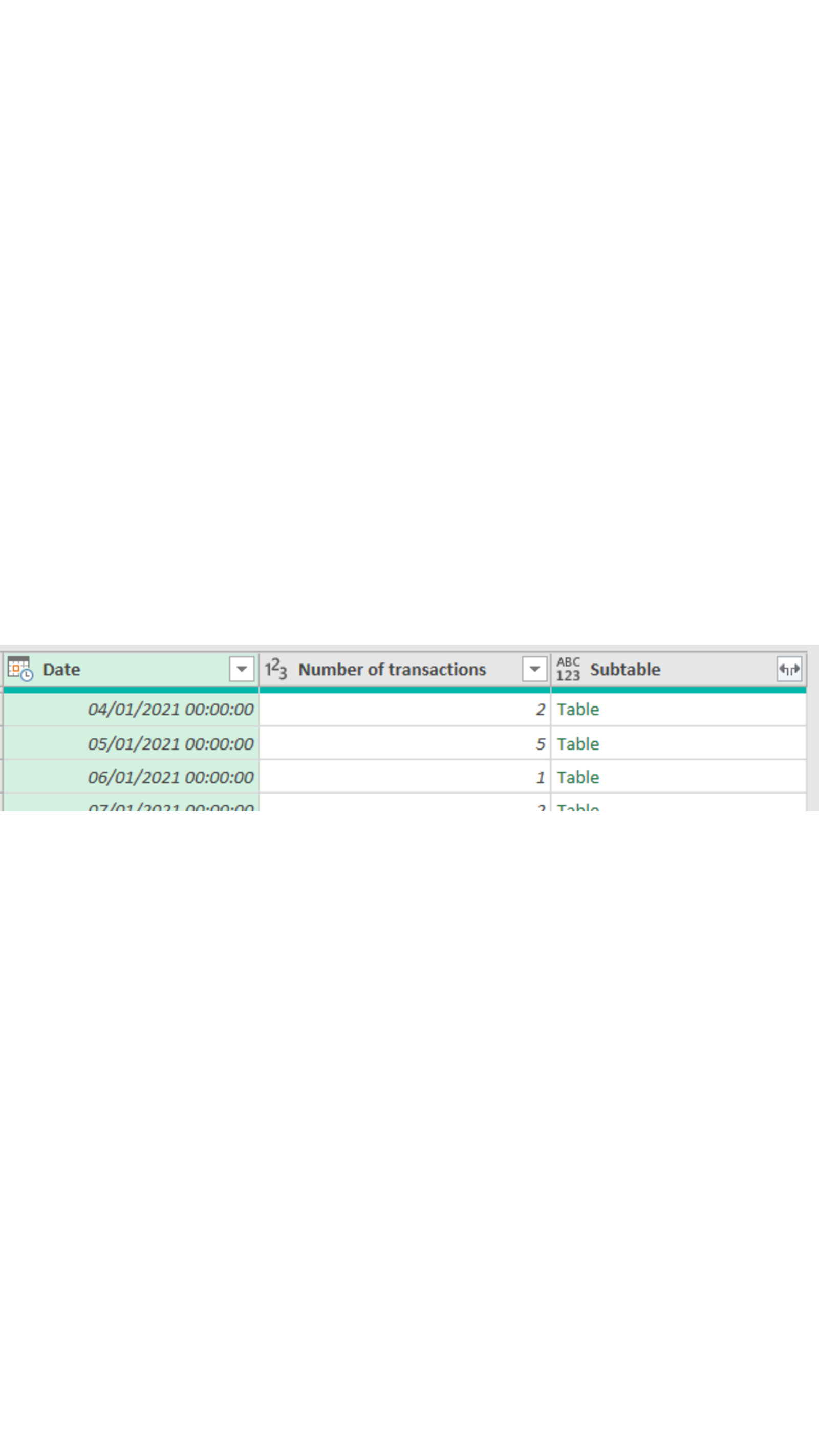Select the 05/01/2021 00:00:00 date cell

pyautogui.click(x=169, y=744)
